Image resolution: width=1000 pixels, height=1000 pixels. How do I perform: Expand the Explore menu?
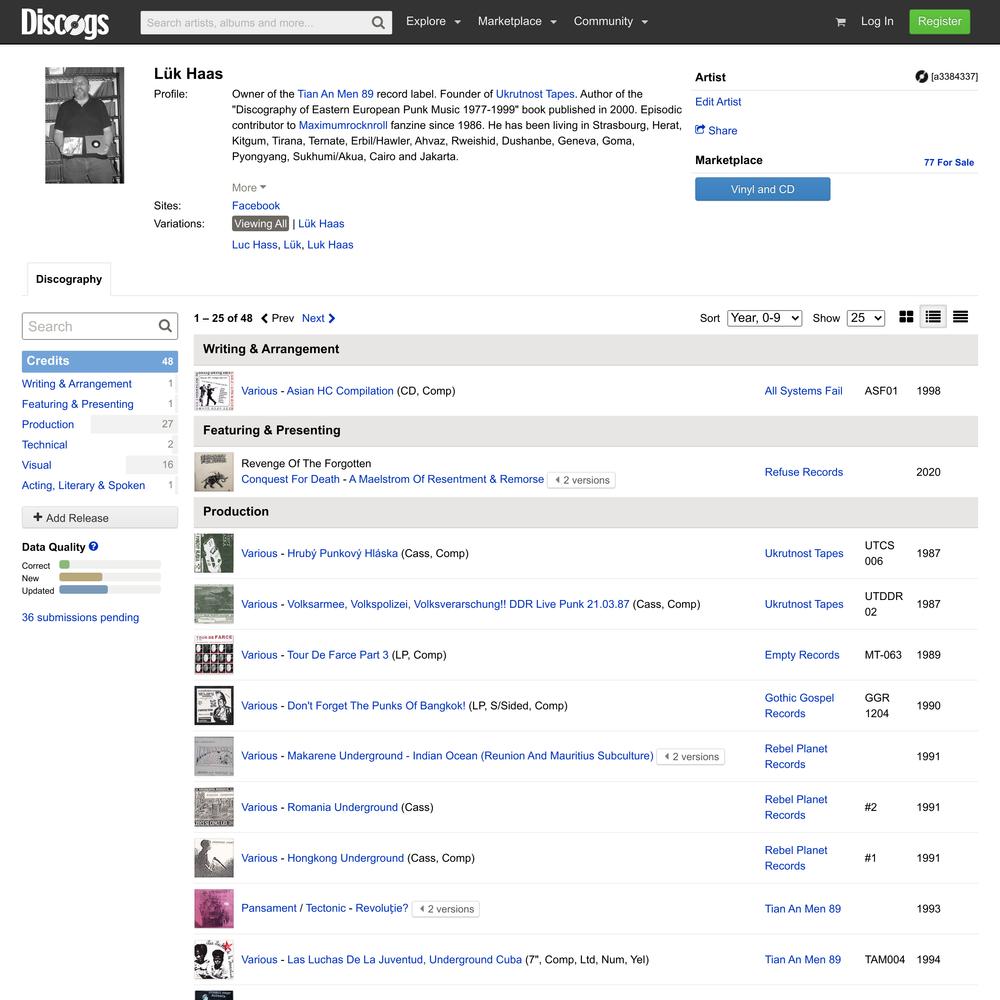pos(433,22)
